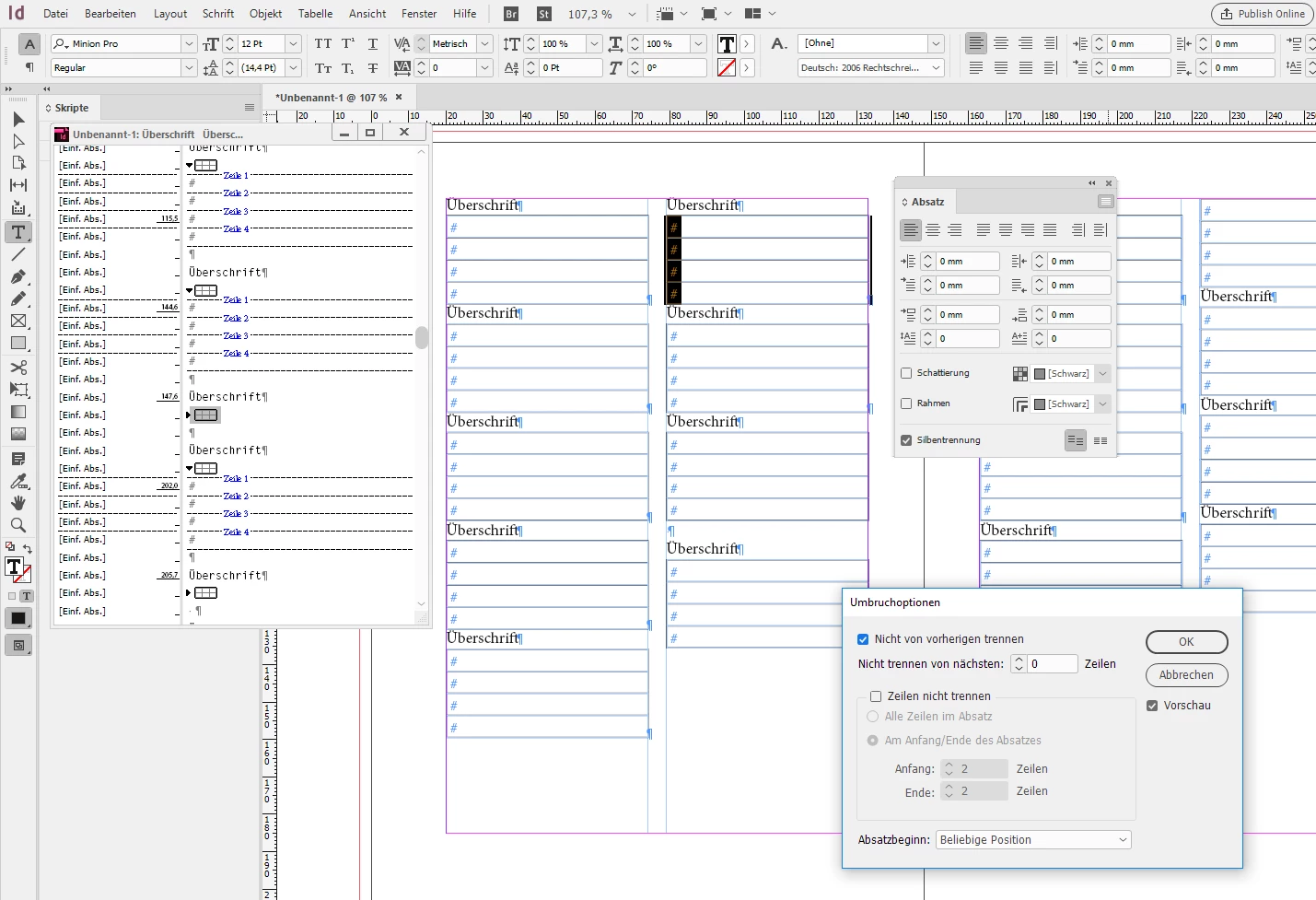Select the Absatz panel tab
The height and width of the screenshot is (900, 1316).
coord(927,202)
